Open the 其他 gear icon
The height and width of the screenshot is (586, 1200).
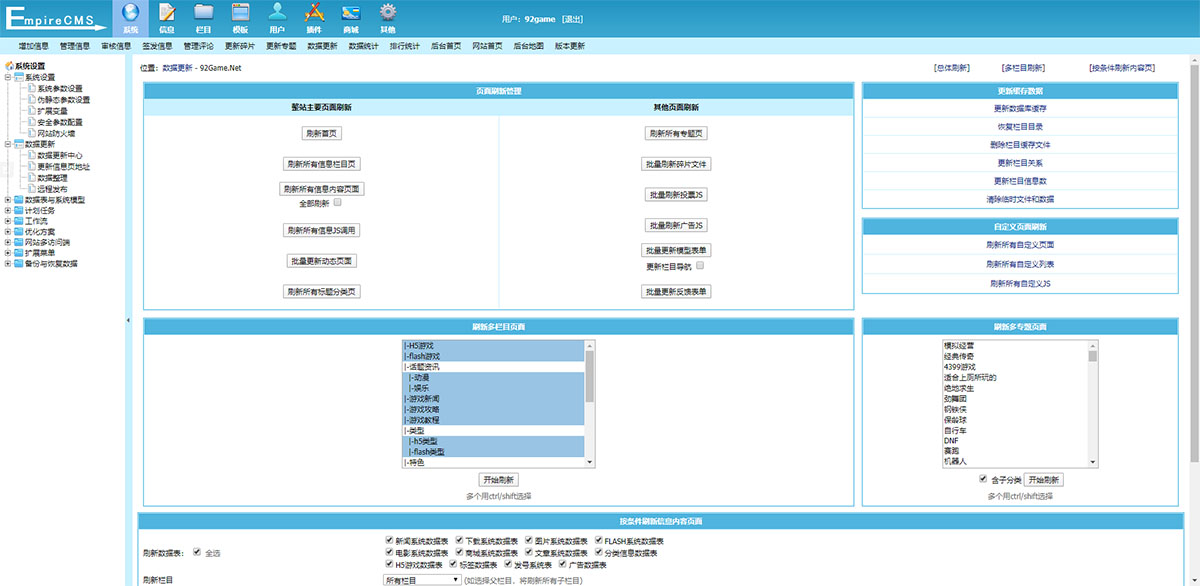point(387,13)
